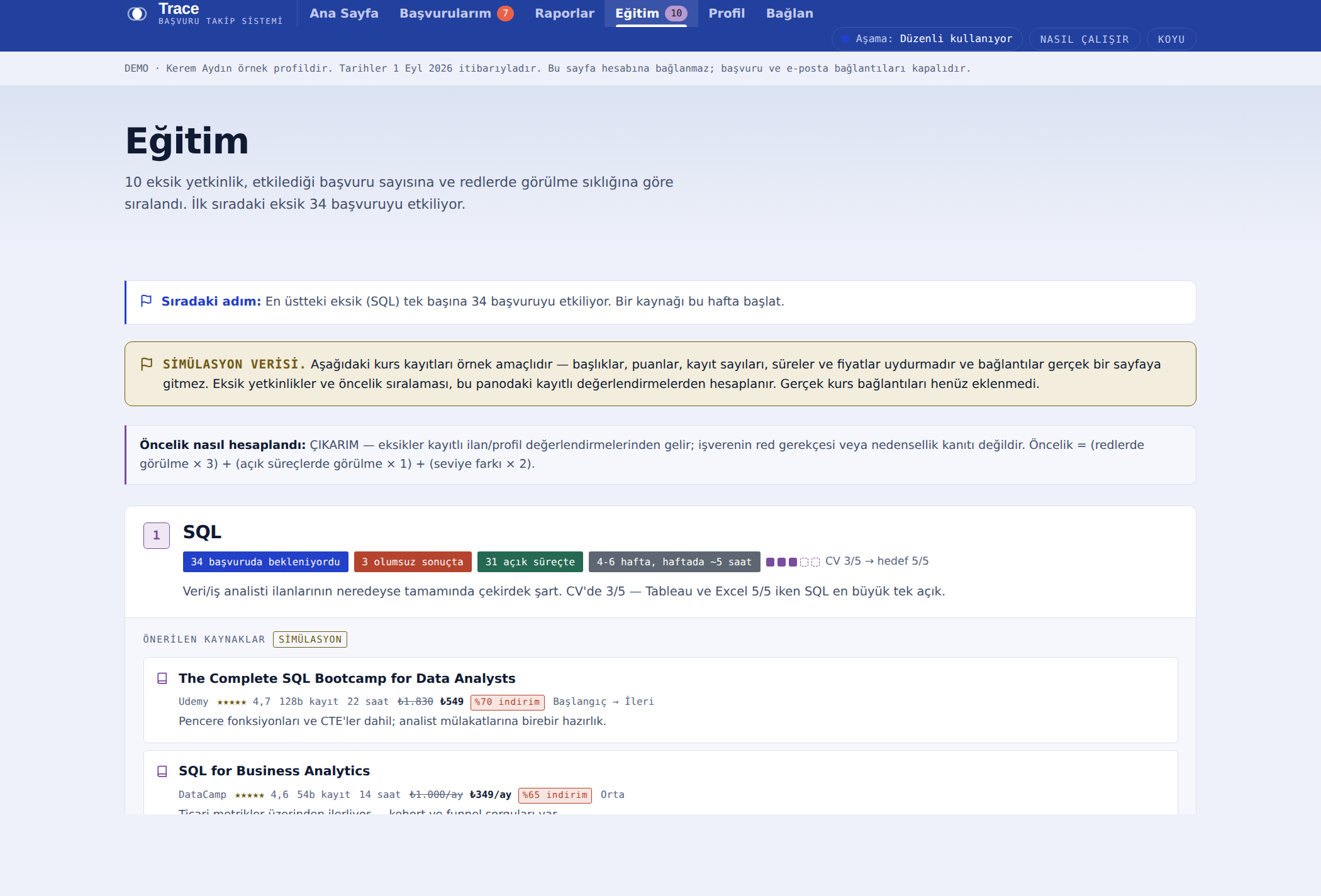Open the Profil tab
This screenshot has width=1321, height=896.
[727, 13]
